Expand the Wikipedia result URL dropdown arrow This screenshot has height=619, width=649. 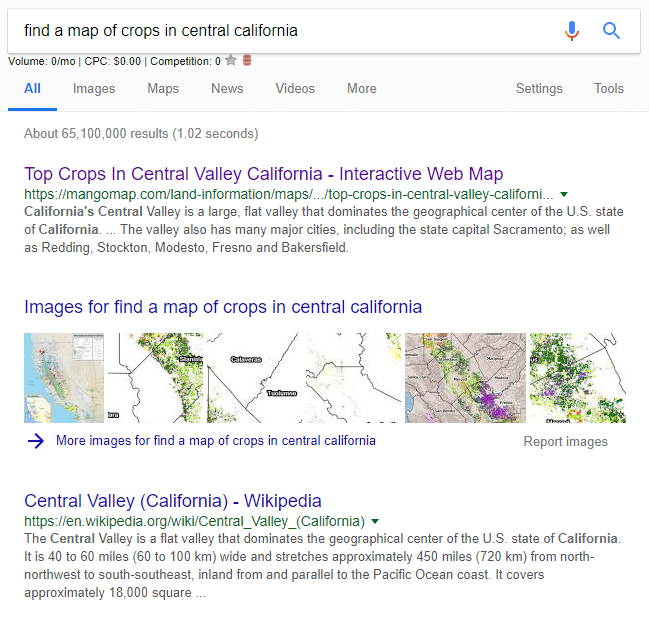click(x=375, y=521)
